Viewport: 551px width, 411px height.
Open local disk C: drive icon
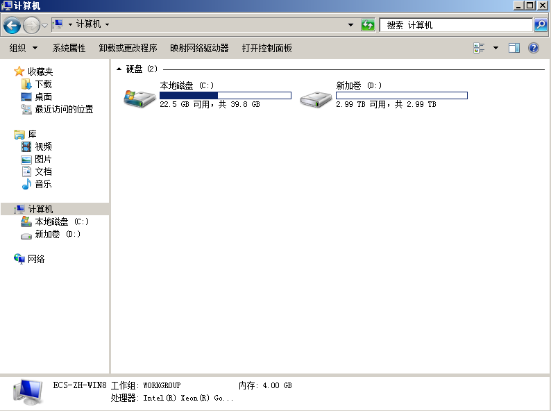[x=140, y=98]
